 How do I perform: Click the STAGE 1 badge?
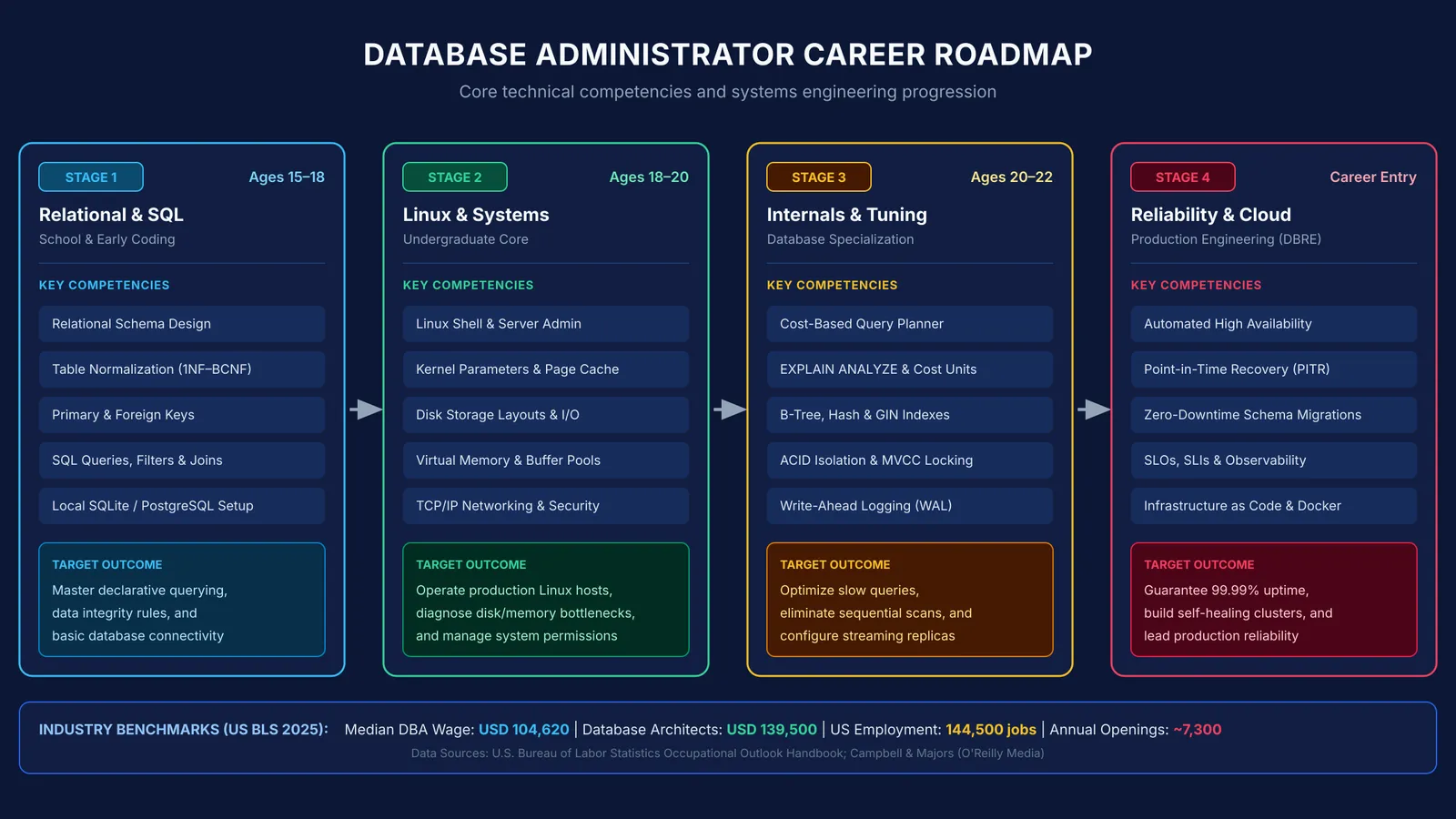[91, 177]
